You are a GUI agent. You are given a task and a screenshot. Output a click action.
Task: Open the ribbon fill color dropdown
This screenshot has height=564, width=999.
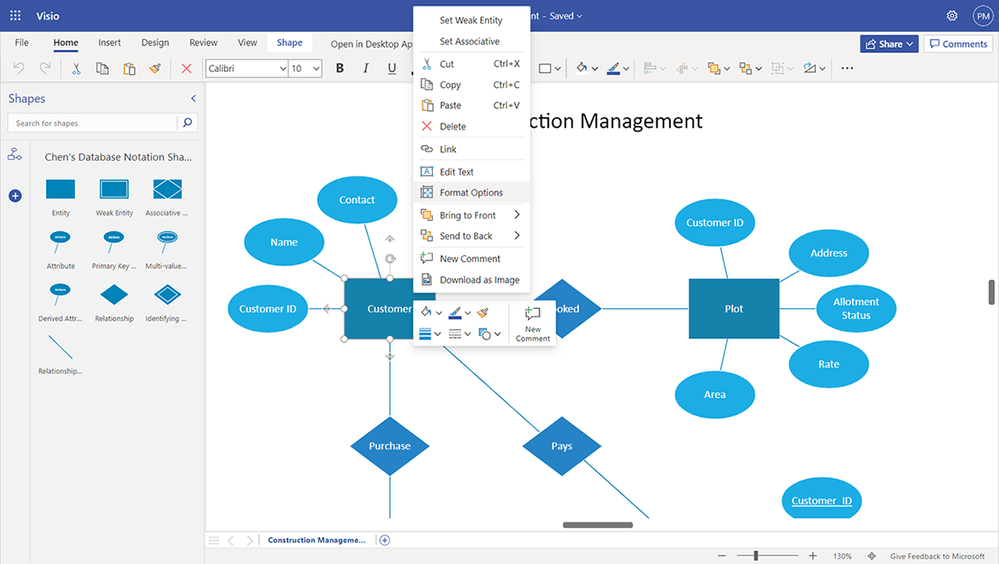pyautogui.click(x=594, y=68)
